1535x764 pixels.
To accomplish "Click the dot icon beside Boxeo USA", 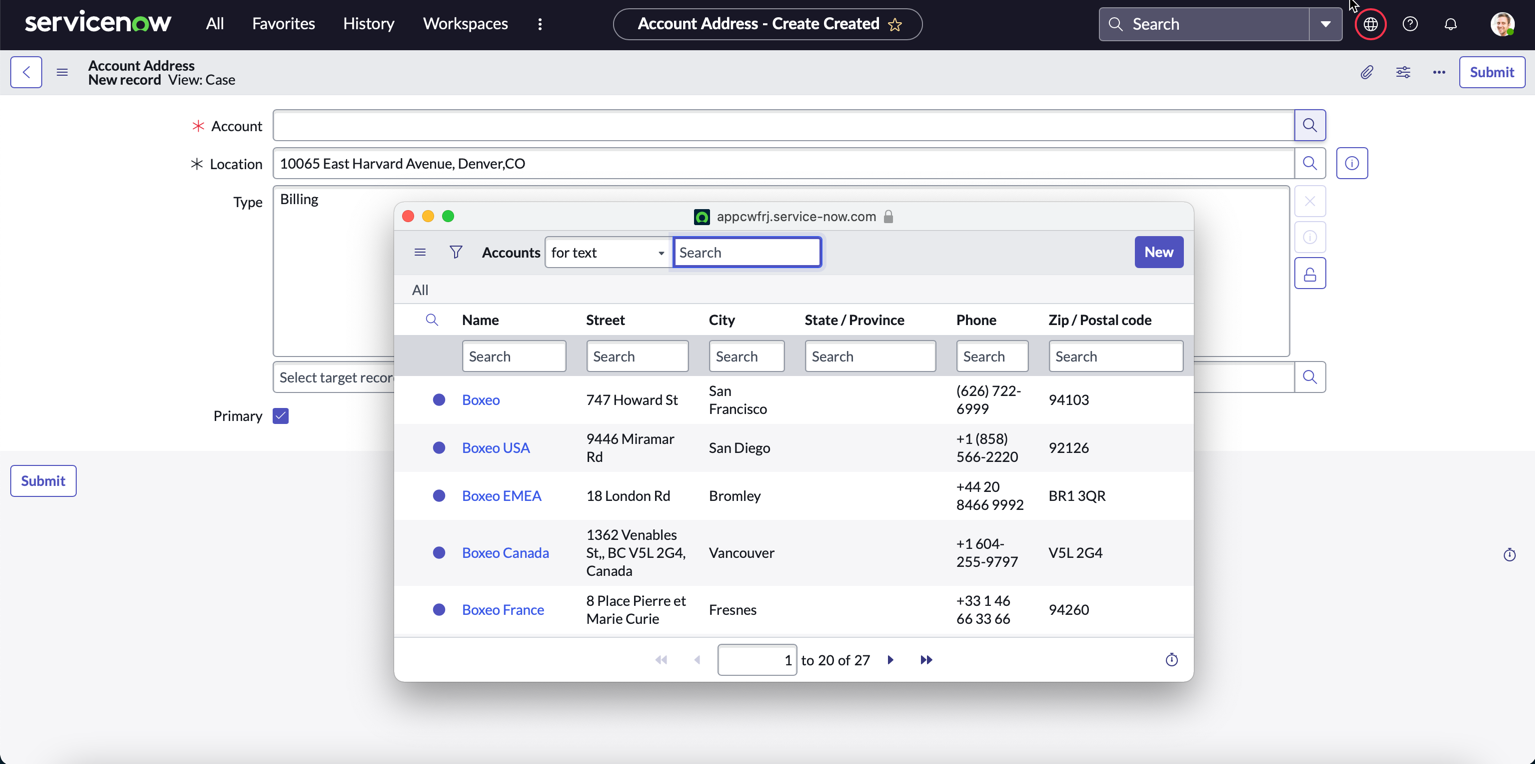I will (x=439, y=448).
